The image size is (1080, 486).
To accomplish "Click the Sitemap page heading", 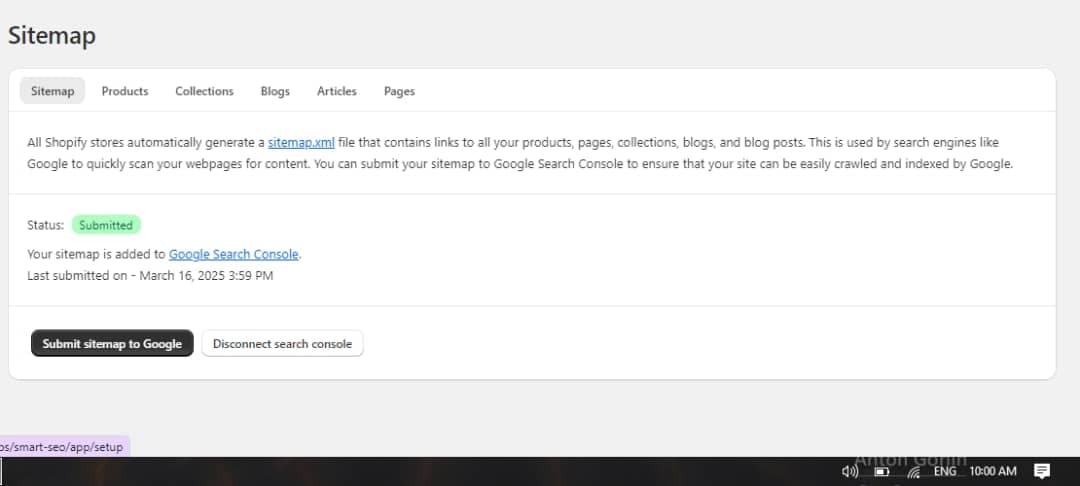I will click(x=52, y=36).
